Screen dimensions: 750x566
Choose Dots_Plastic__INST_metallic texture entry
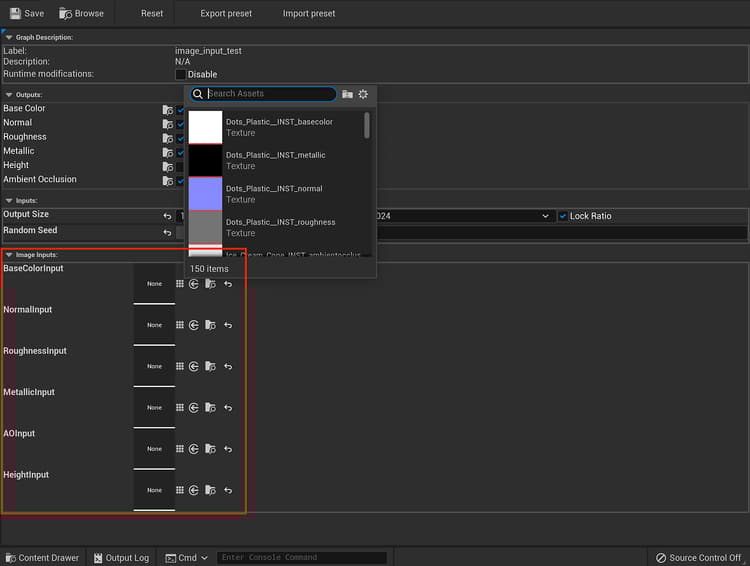[275, 160]
